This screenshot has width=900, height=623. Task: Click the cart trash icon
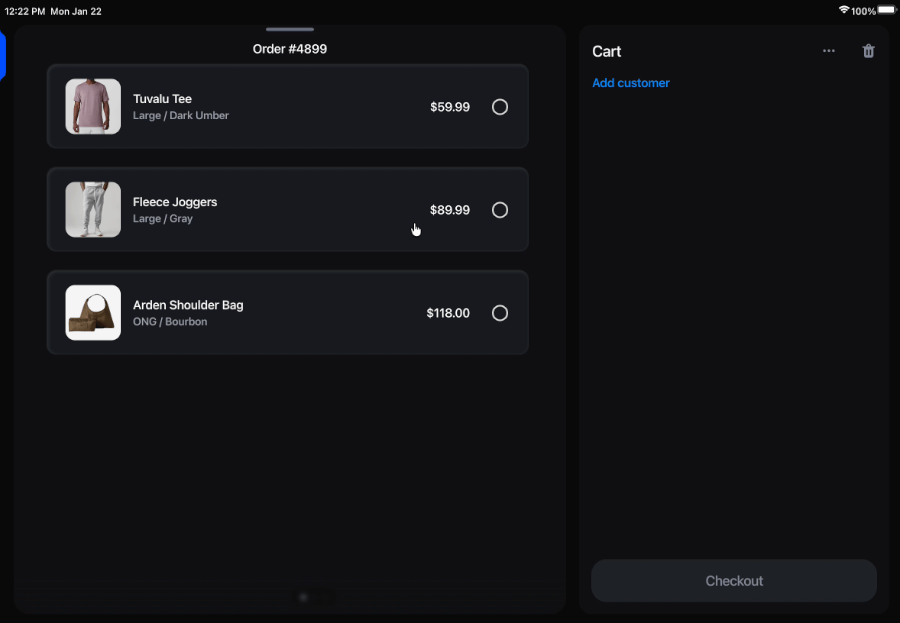pyautogui.click(x=868, y=51)
